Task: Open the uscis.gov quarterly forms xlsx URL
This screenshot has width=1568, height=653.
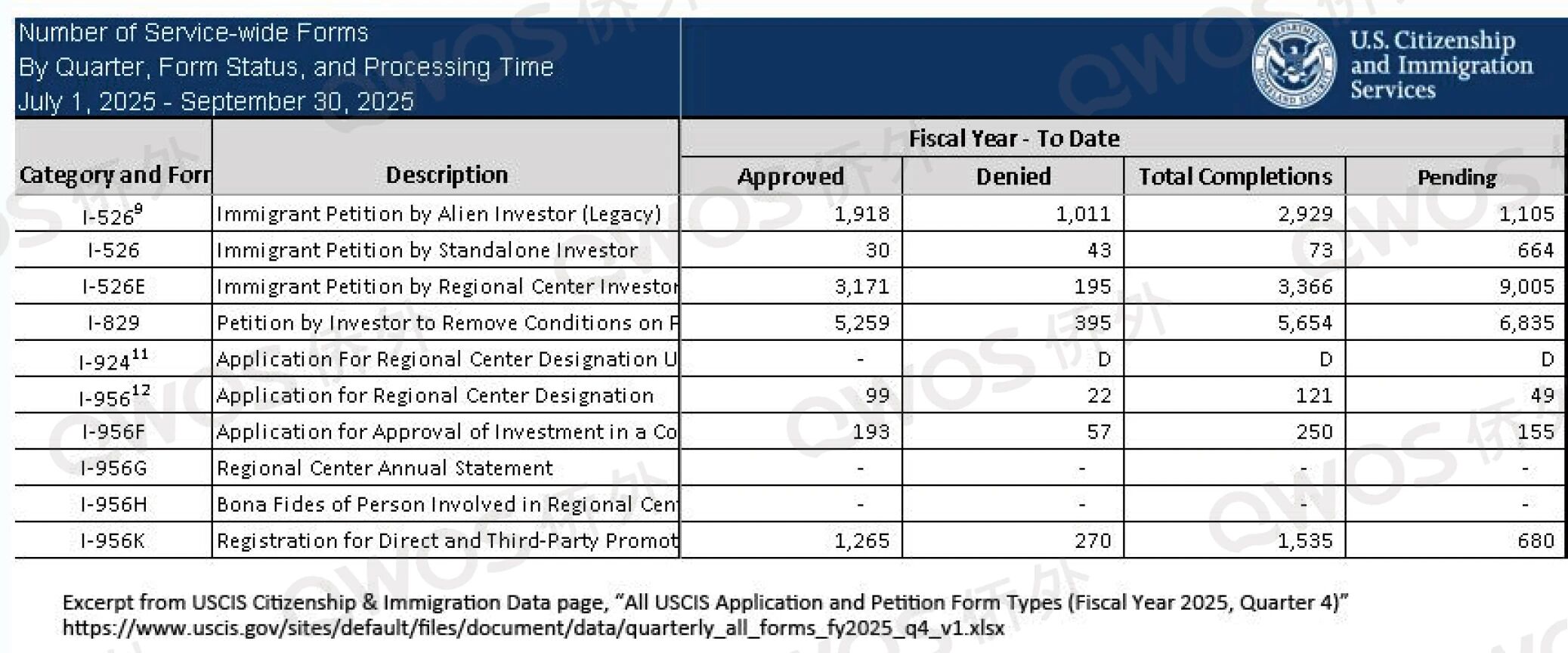Action: (x=533, y=628)
